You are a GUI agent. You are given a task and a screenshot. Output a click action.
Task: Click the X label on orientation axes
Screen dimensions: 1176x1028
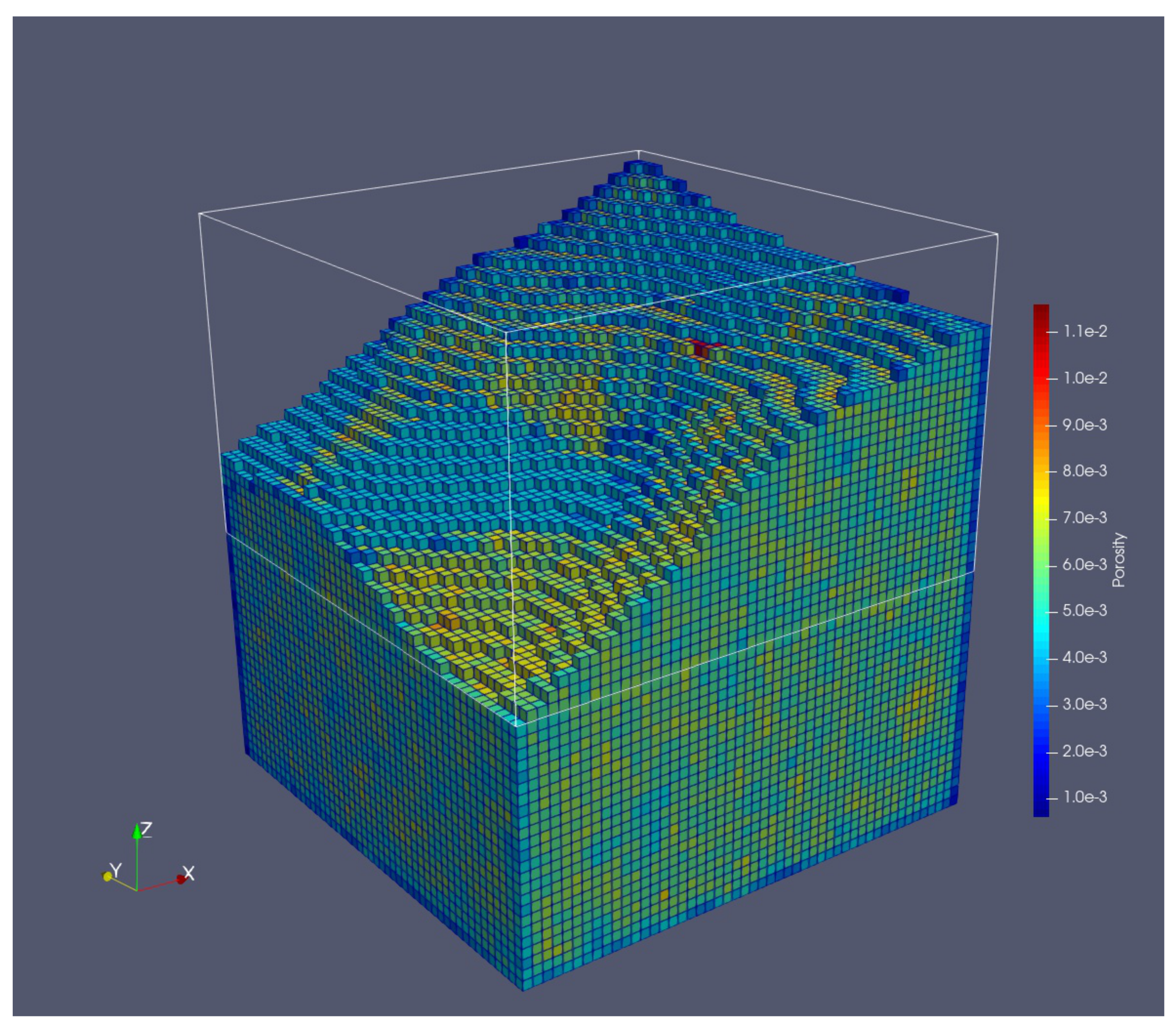pyautogui.click(x=189, y=874)
